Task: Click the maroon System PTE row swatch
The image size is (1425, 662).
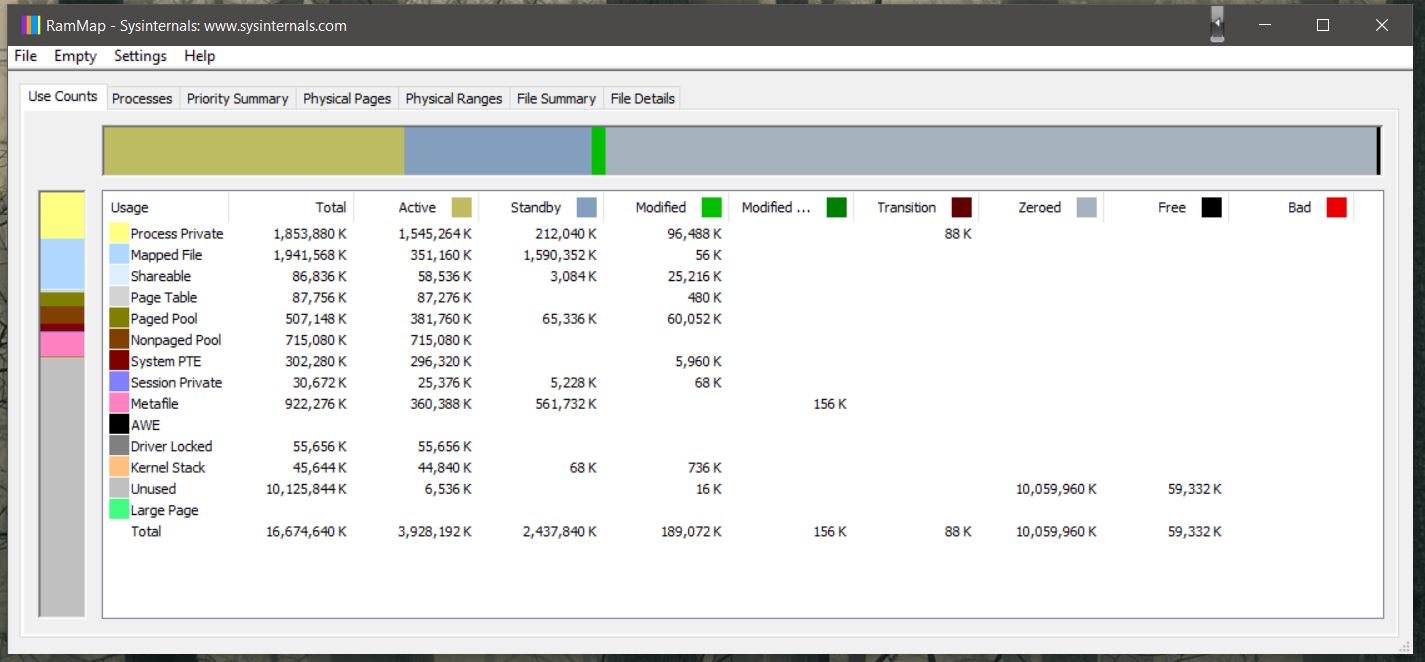Action: point(119,361)
